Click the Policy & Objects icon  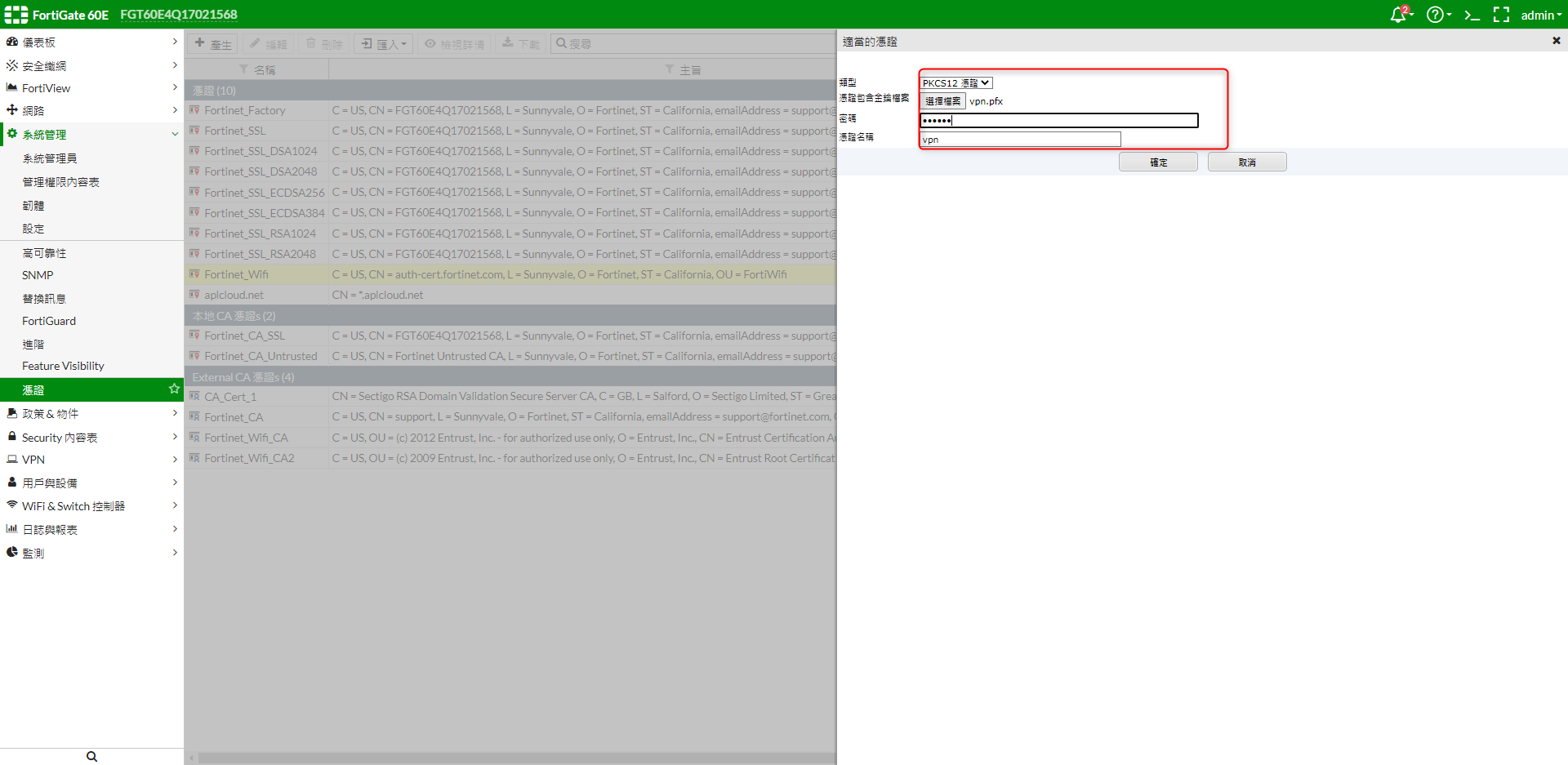[11, 413]
